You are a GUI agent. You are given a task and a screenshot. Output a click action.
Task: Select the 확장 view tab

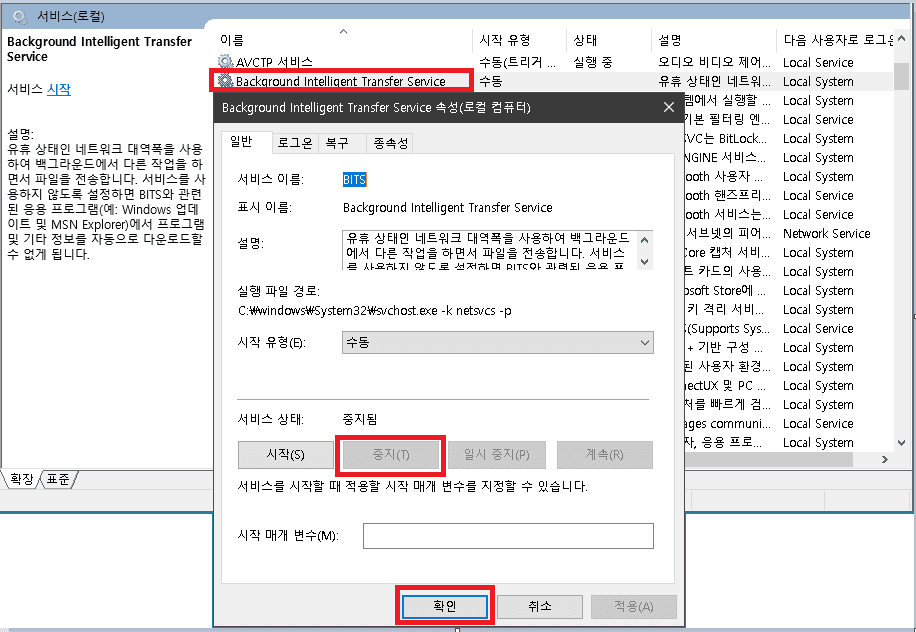(22, 480)
